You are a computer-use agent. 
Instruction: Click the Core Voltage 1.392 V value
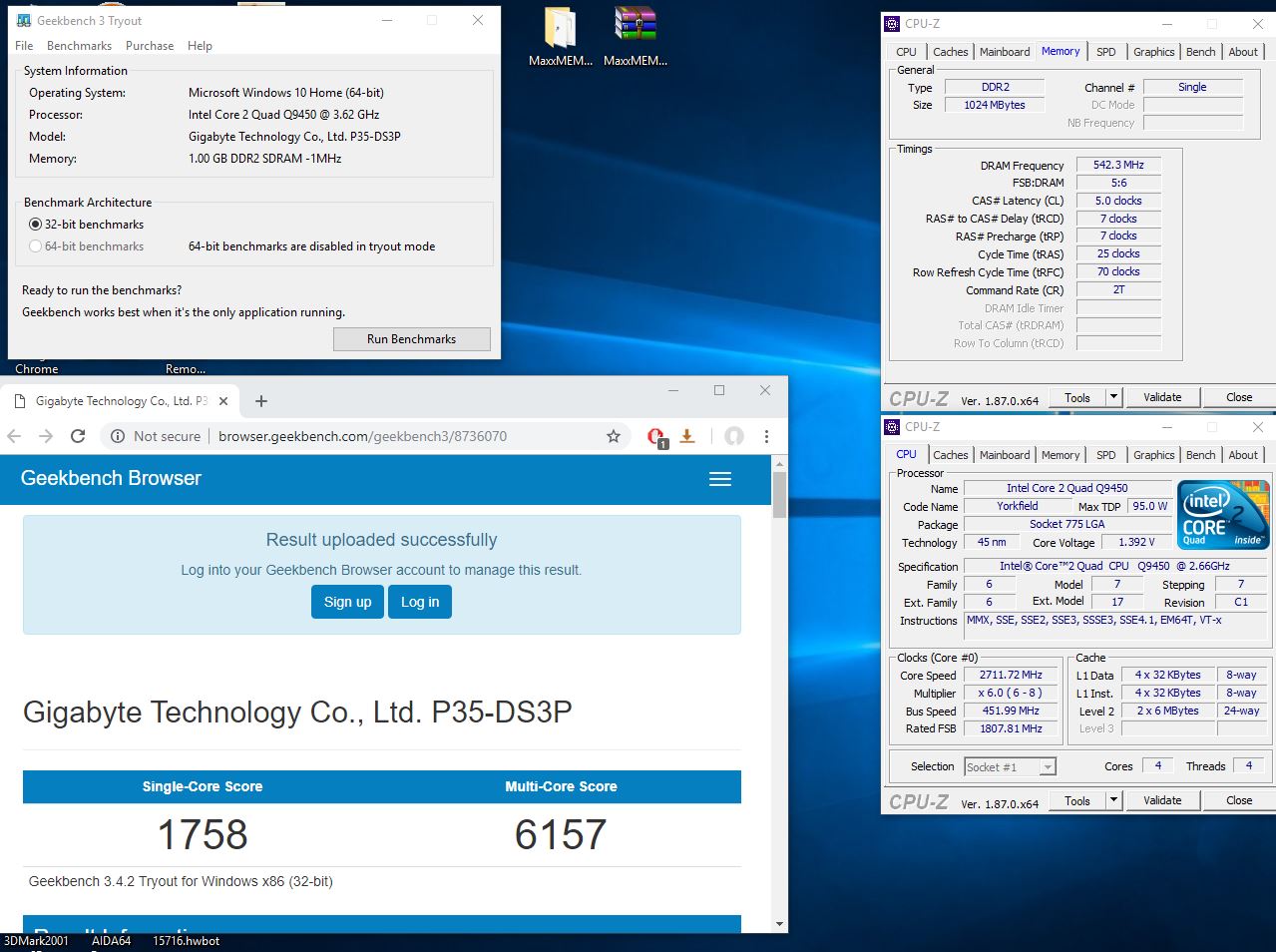(x=1136, y=542)
